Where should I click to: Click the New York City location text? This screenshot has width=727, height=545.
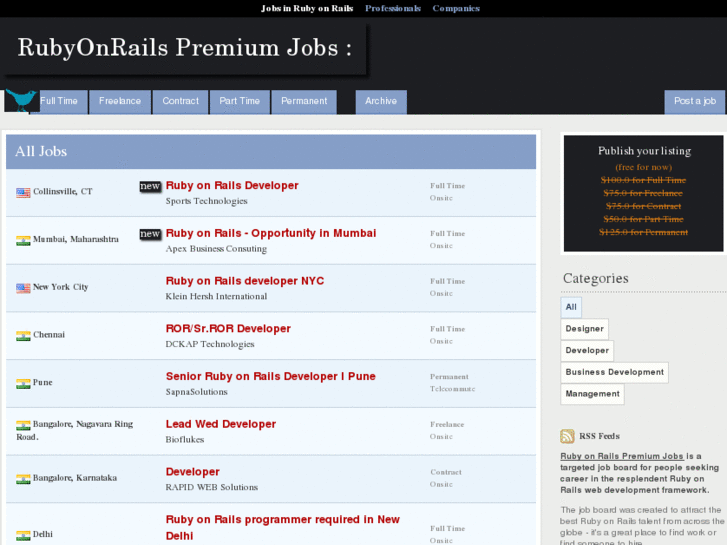[60, 287]
